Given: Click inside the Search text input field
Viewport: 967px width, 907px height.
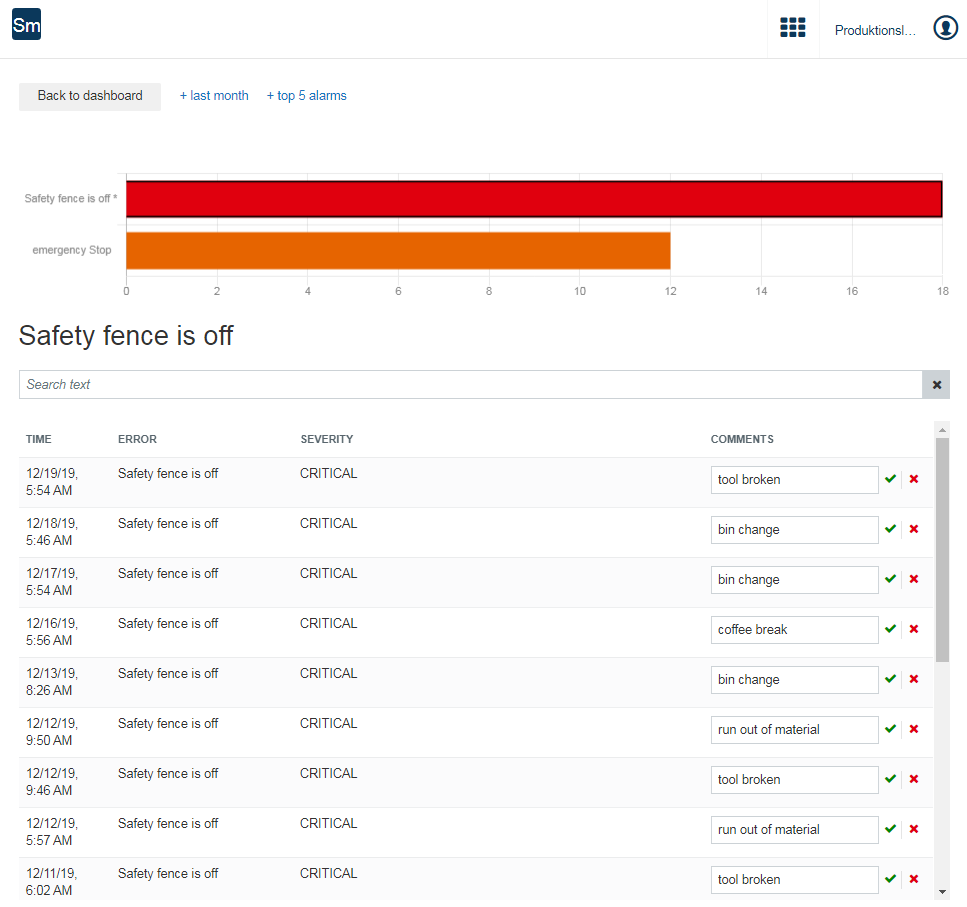Looking at the screenshot, I should tap(400, 384).
